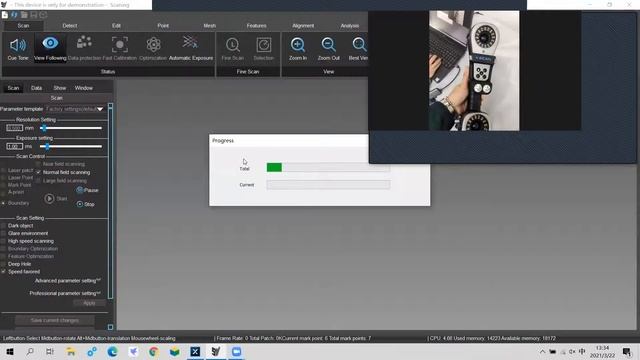Viewport: 640px width, 360px height.
Task: Switch to the Window side panel tab
Action: [84, 88]
